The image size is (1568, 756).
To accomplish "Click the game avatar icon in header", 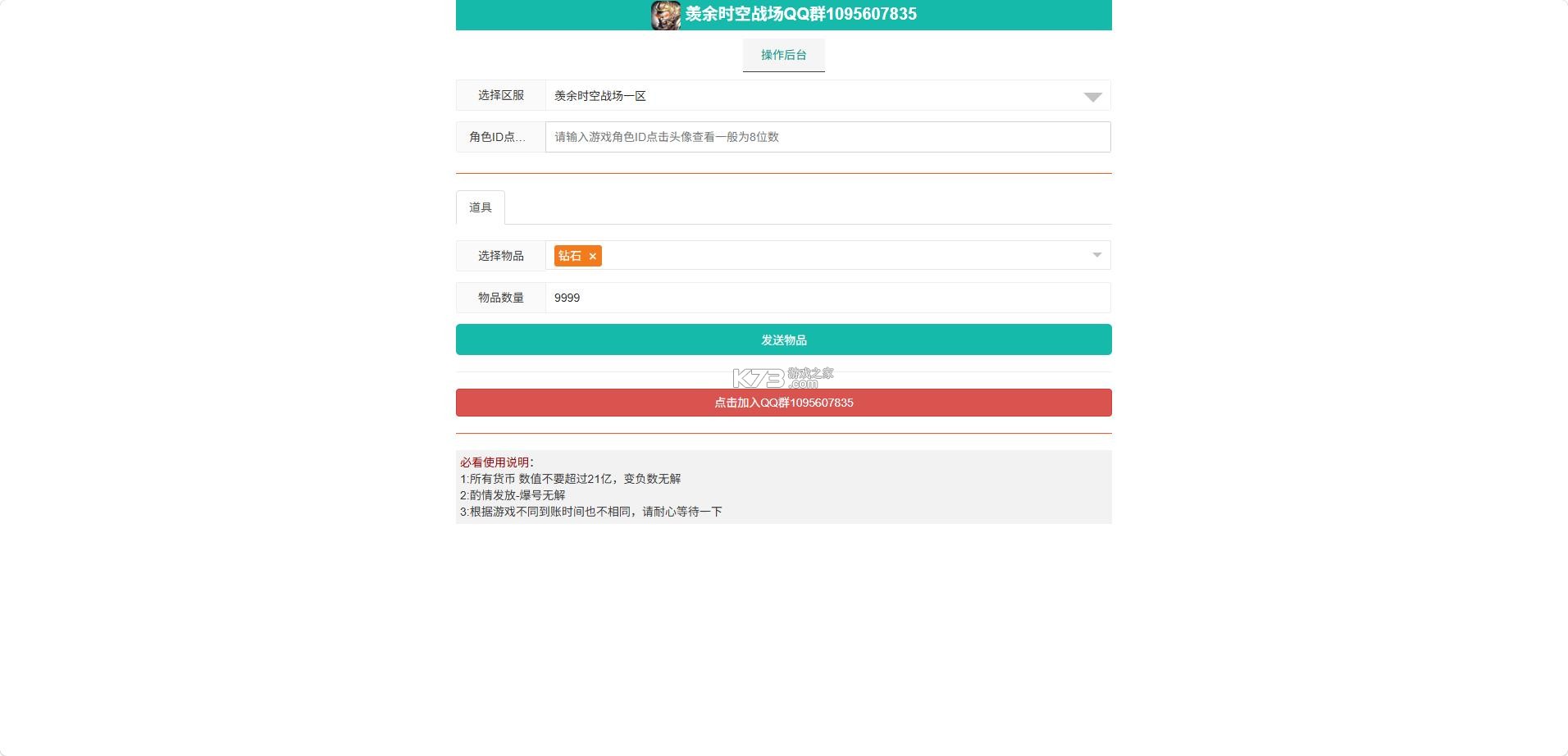I will (x=666, y=15).
